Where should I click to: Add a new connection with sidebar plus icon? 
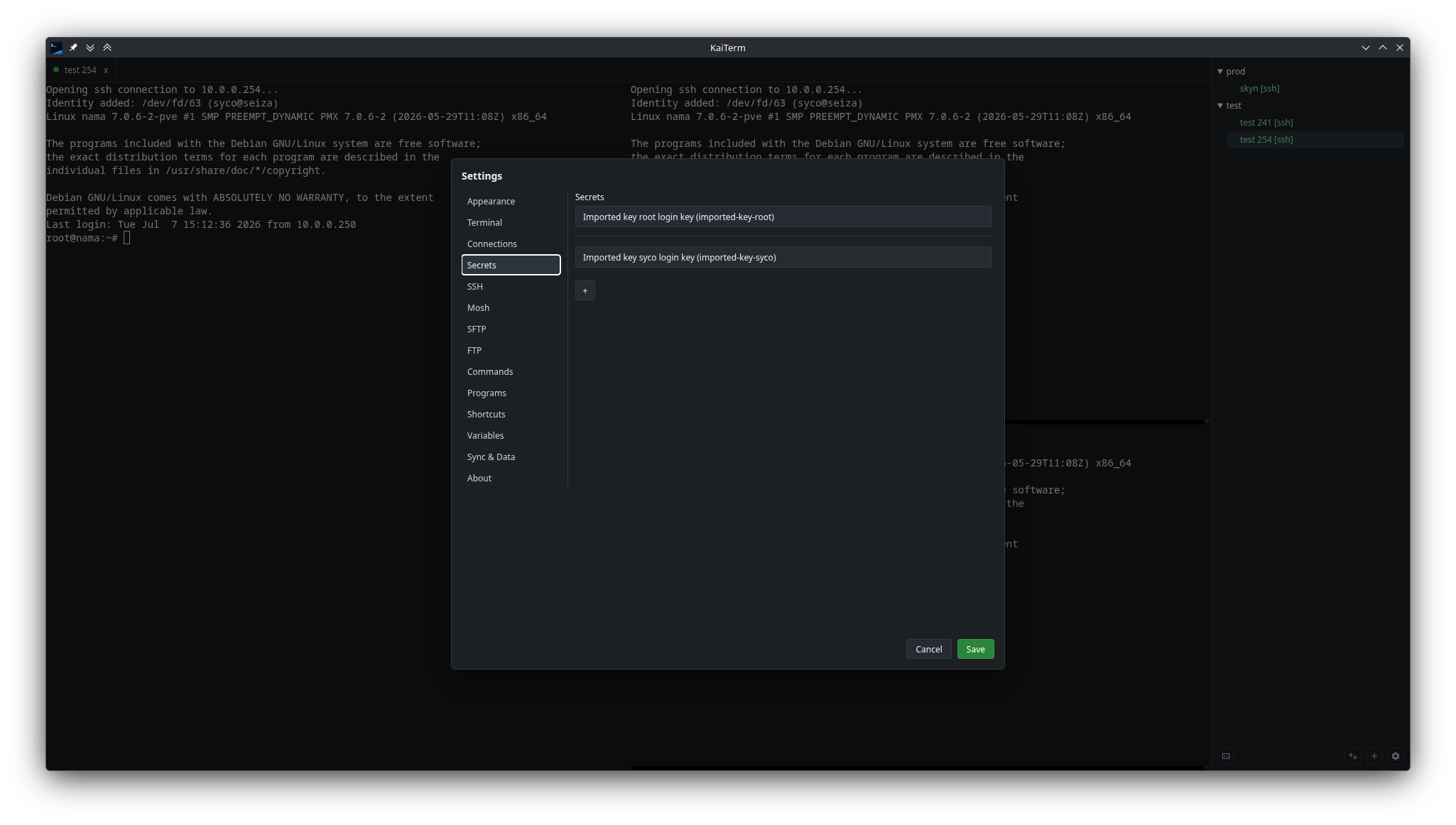[x=1374, y=756]
